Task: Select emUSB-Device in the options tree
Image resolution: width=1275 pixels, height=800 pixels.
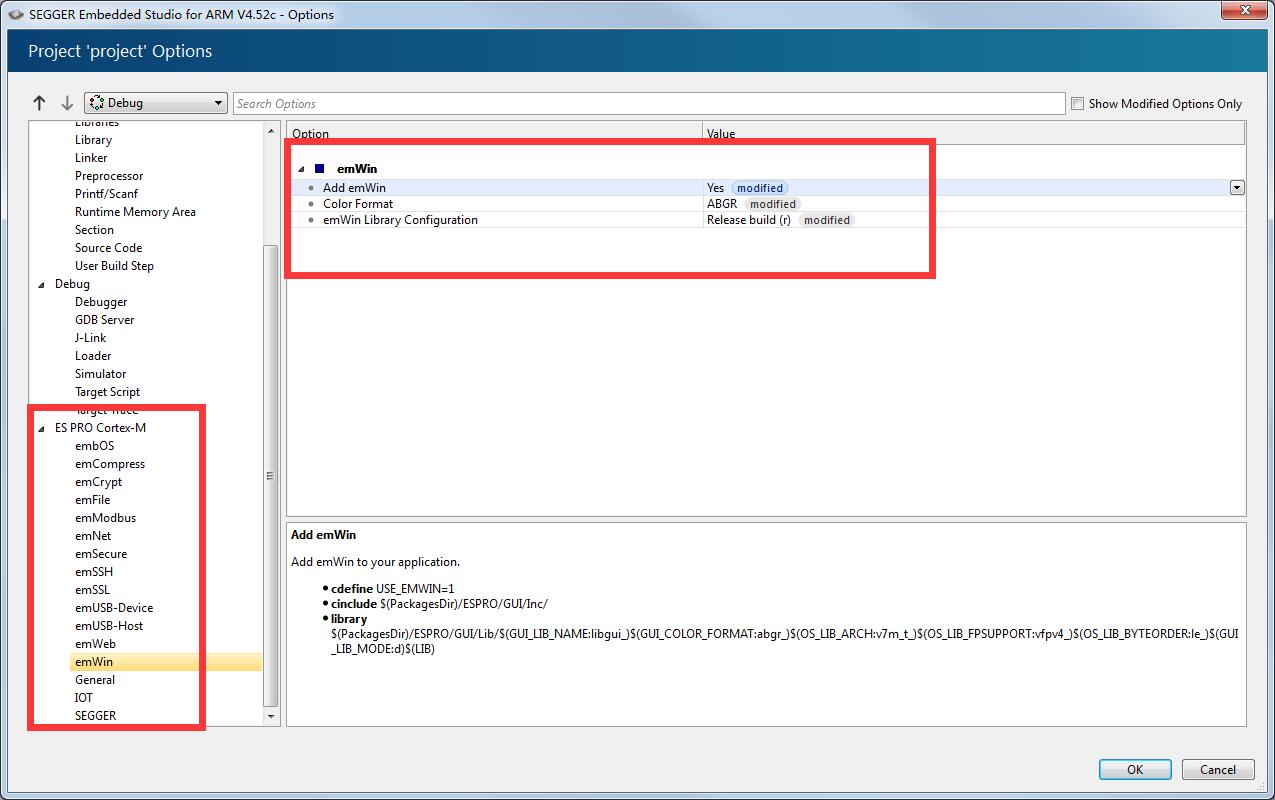Action: (x=114, y=608)
